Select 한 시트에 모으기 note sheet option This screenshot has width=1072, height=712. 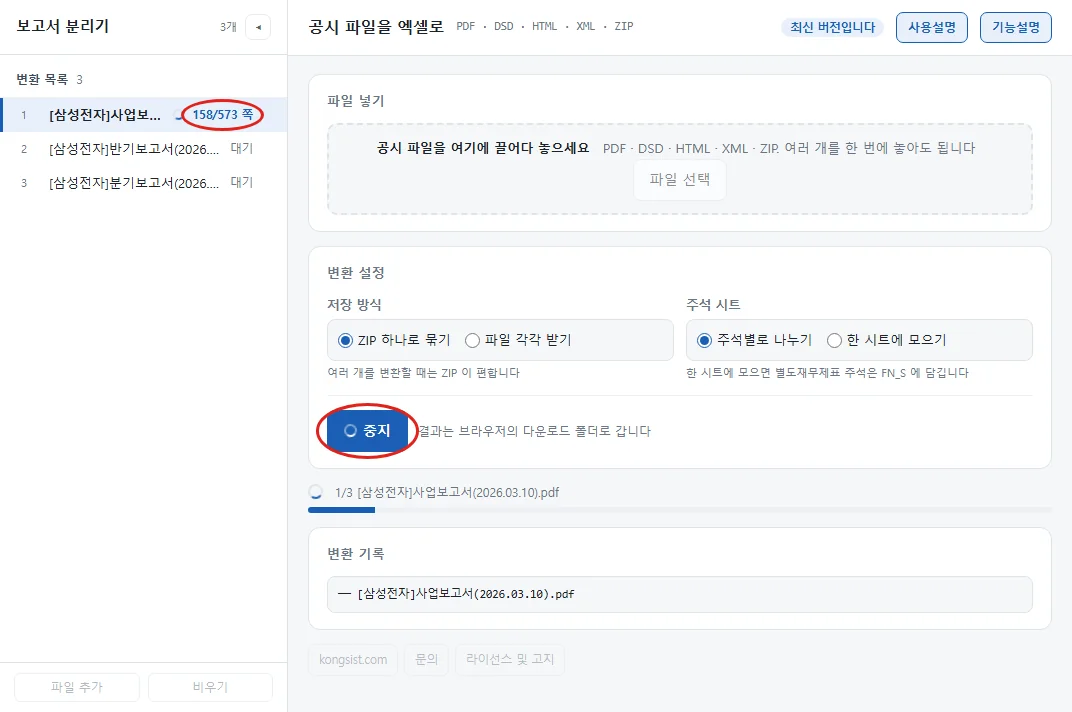[x=886, y=340]
